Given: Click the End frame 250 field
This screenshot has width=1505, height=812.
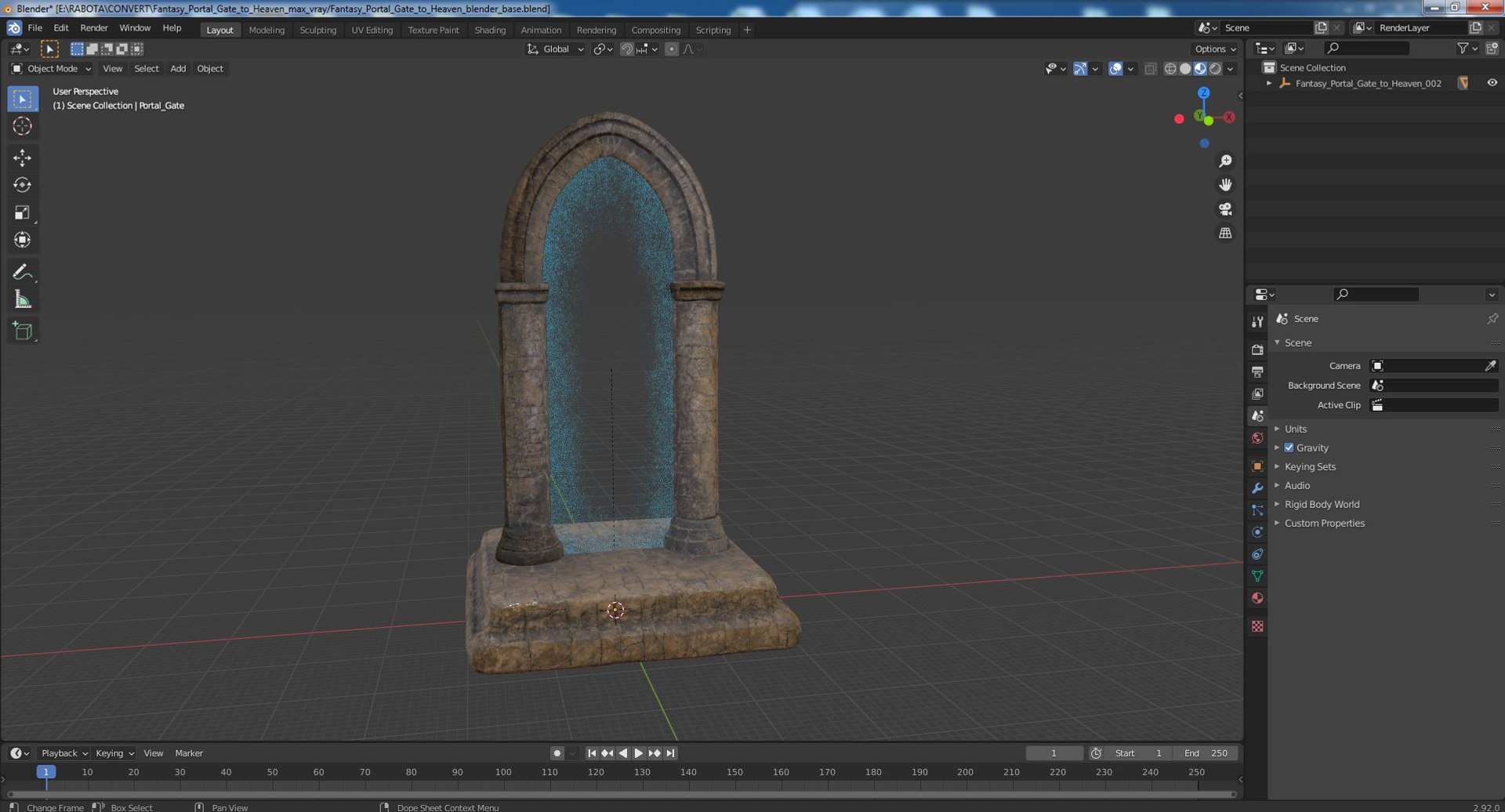Looking at the screenshot, I should pos(1206,753).
